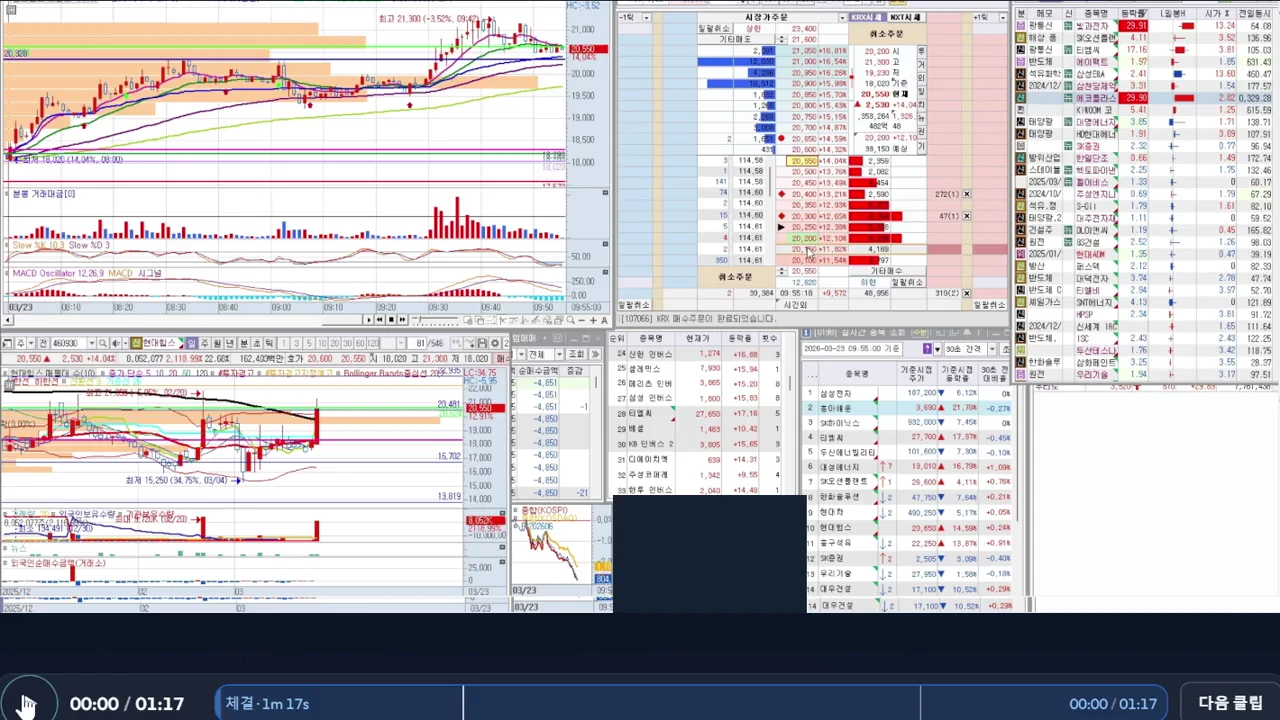Image resolution: width=1280 pixels, height=720 pixels.
Task: Expand the stock code 460930 dropdown
Action: (92, 343)
